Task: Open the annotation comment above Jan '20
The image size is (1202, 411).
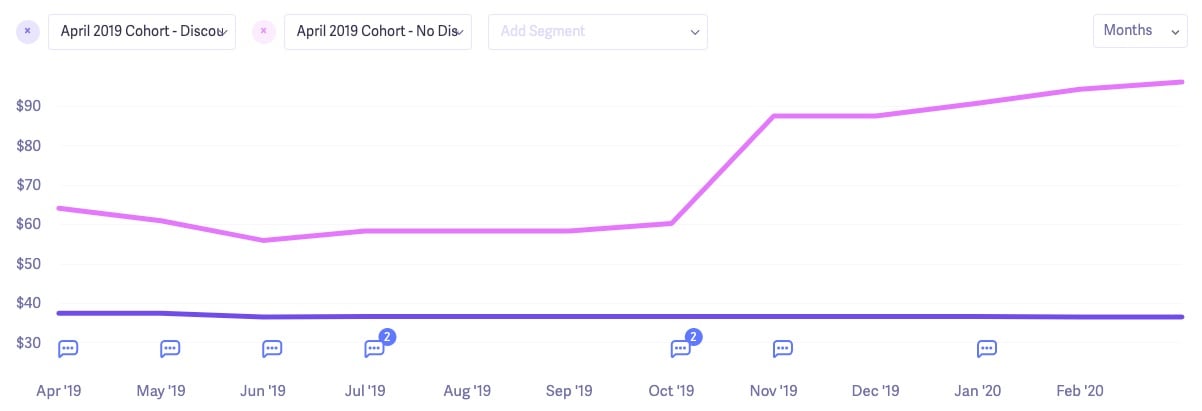Action: [987, 349]
